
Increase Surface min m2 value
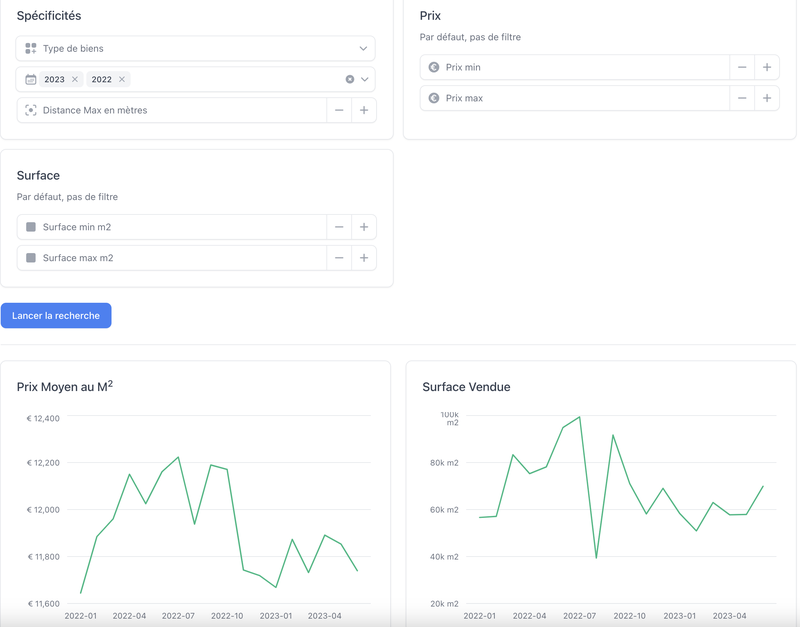tap(364, 227)
